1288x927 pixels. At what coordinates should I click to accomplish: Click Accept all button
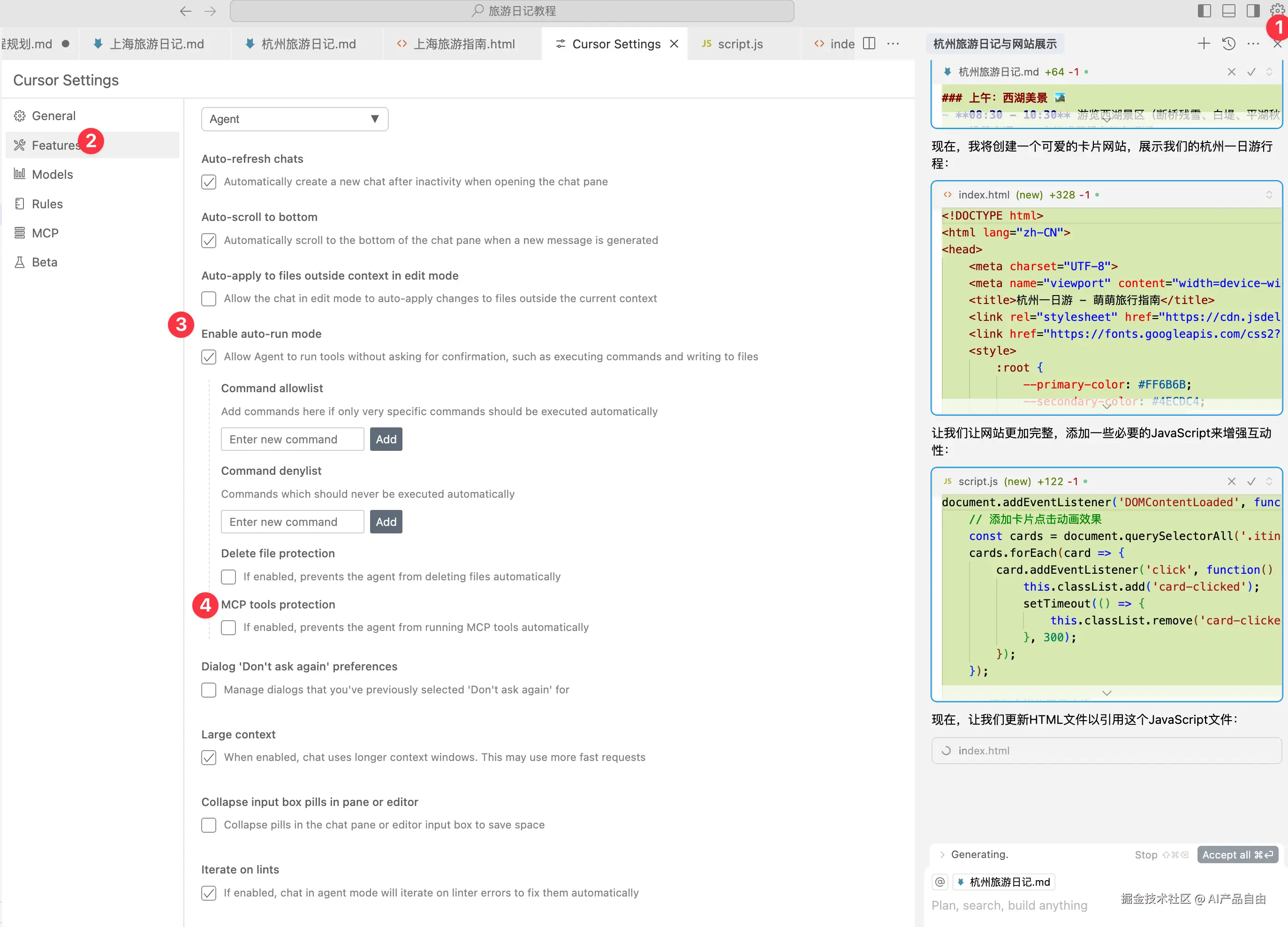point(1237,854)
